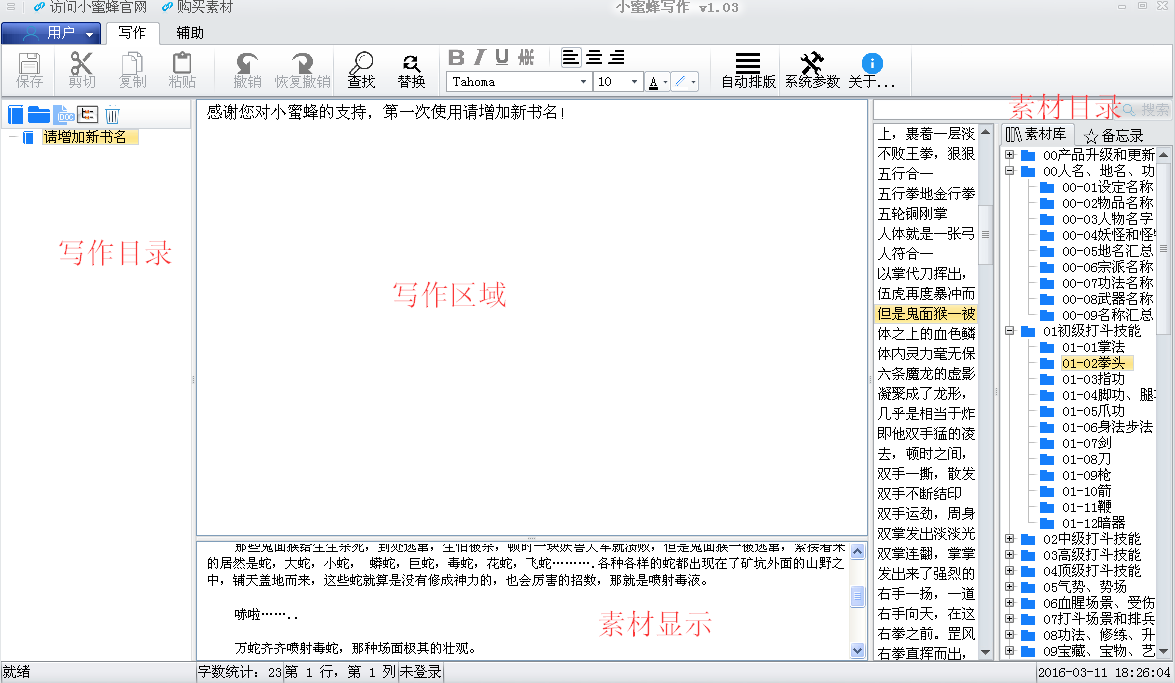Click the trash delete icon in writing directory

pyautogui.click(x=113, y=115)
